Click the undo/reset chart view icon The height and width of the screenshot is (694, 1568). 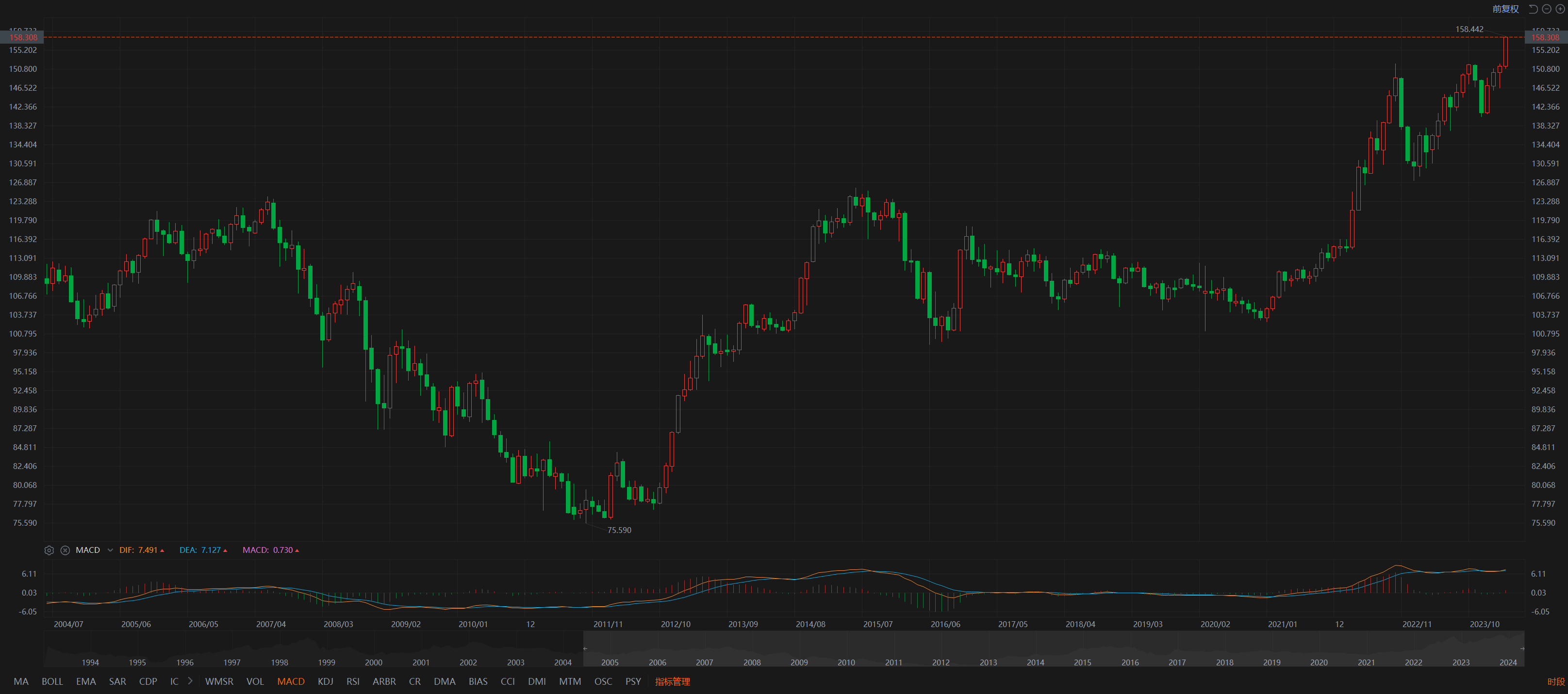coord(1534,9)
